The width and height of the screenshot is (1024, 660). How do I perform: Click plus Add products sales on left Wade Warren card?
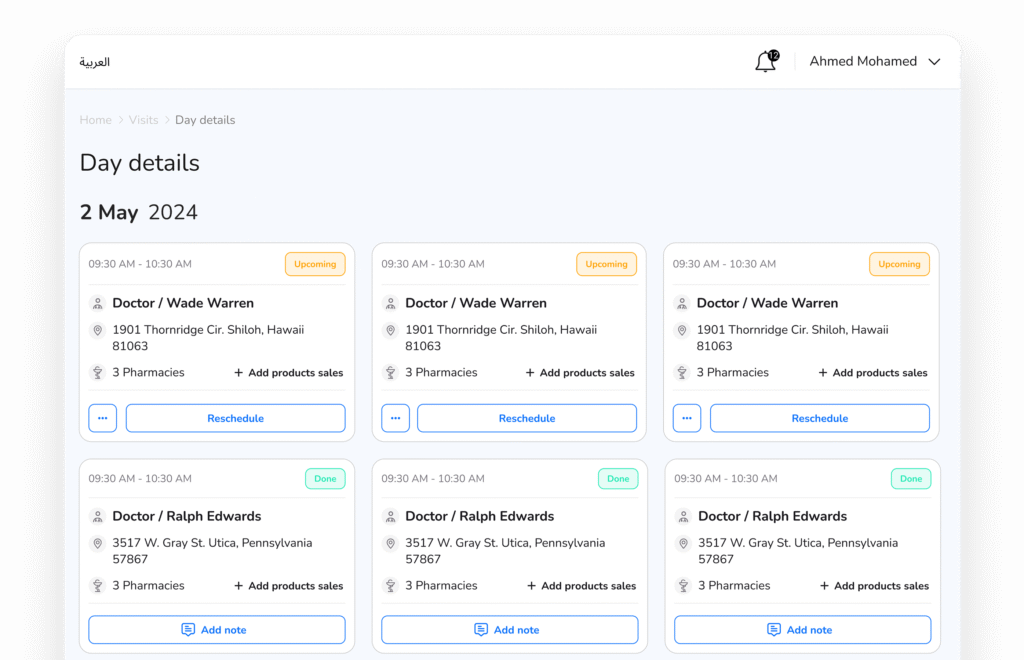pyautogui.click(x=288, y=373)
